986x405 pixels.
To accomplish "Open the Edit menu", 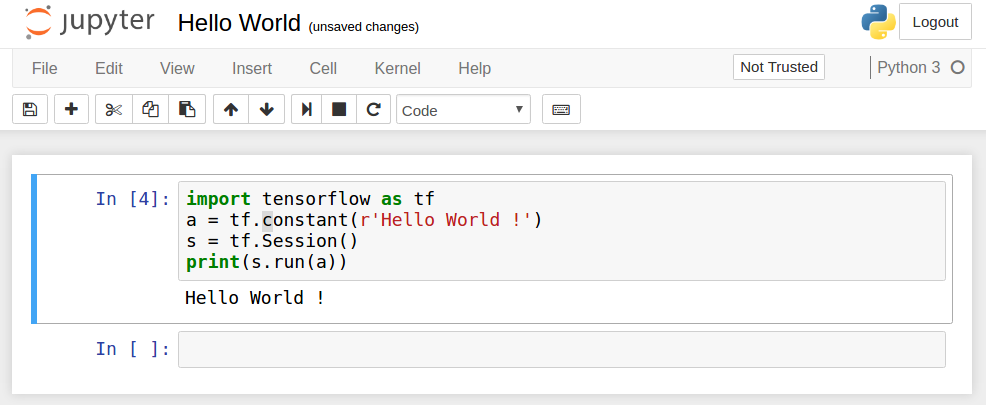I will coord(109,68).
